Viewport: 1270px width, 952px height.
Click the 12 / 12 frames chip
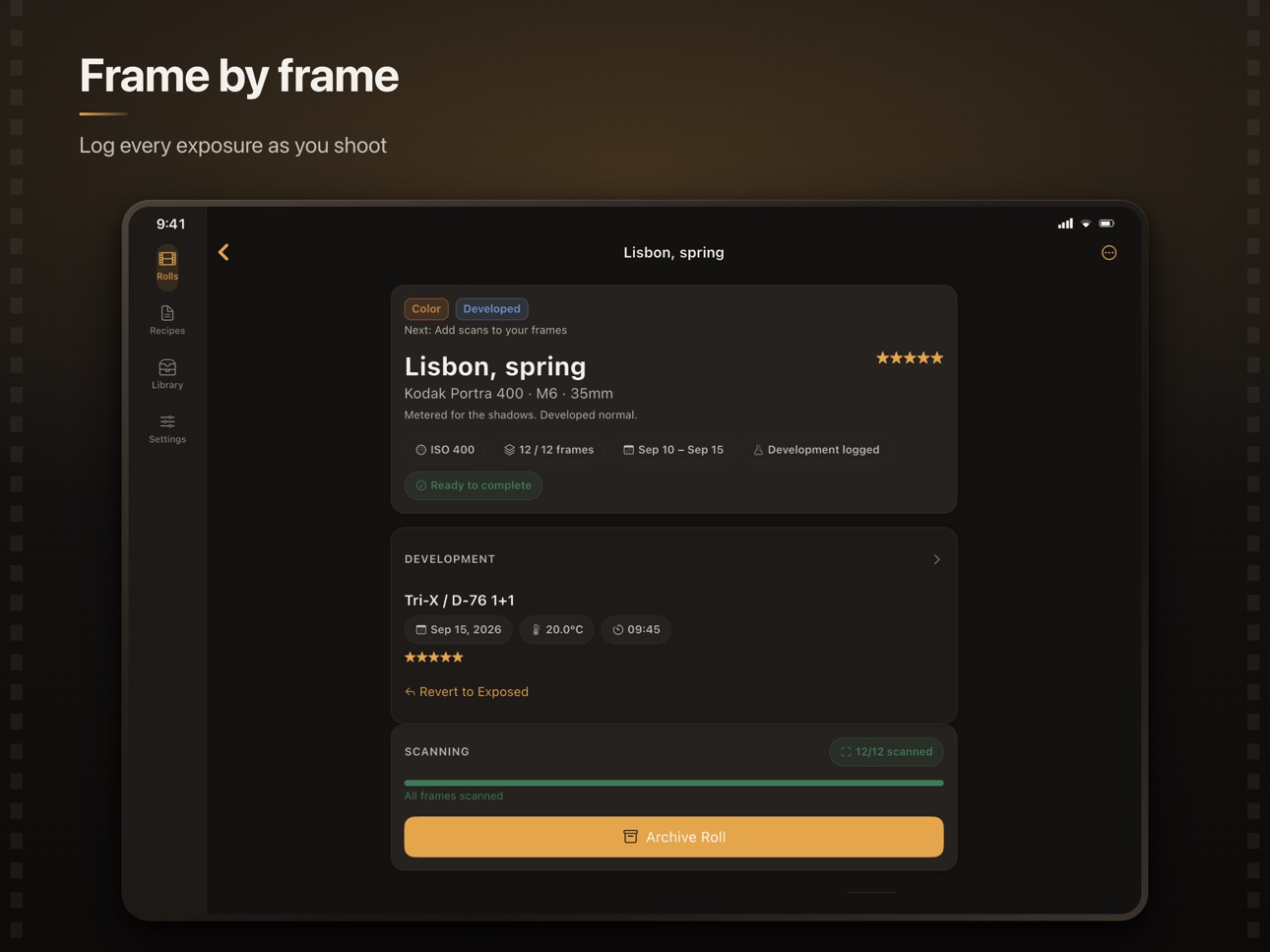[548, 450]
